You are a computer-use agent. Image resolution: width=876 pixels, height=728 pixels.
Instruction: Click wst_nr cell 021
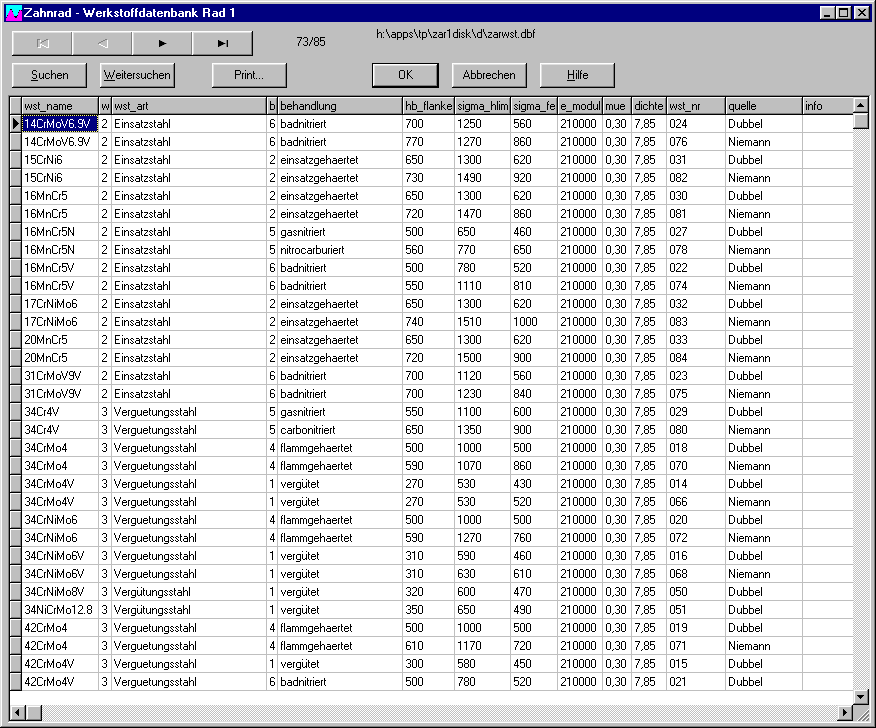pyautogui.click(x=696, y=682)
